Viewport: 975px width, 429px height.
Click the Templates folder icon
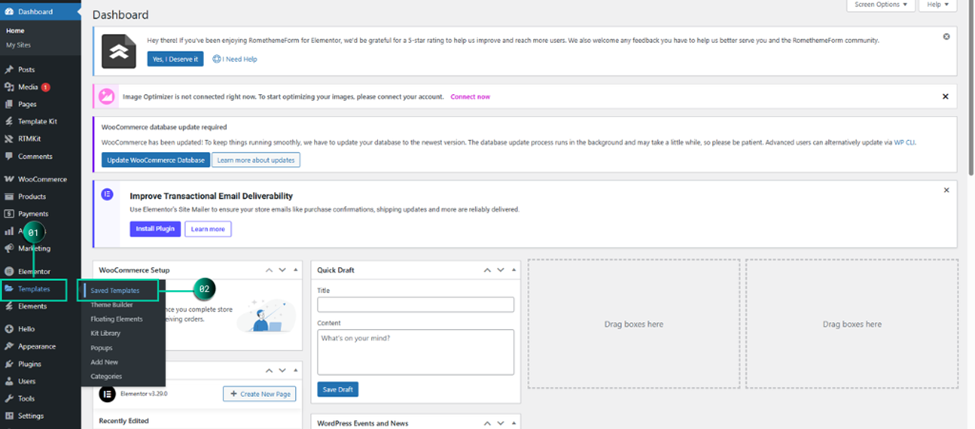[x=9, y=289]
